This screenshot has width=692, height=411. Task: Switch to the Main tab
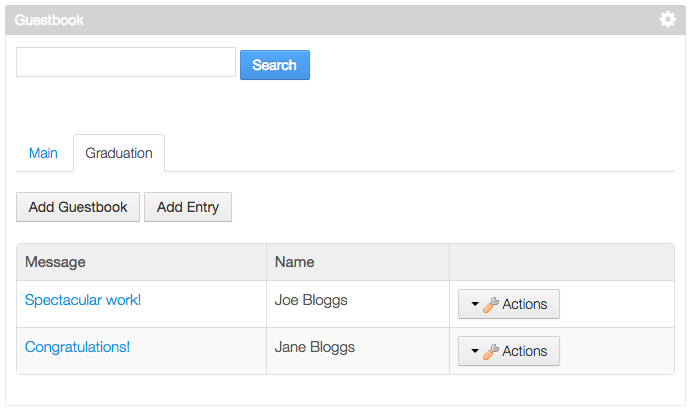(x=43, y=153)
